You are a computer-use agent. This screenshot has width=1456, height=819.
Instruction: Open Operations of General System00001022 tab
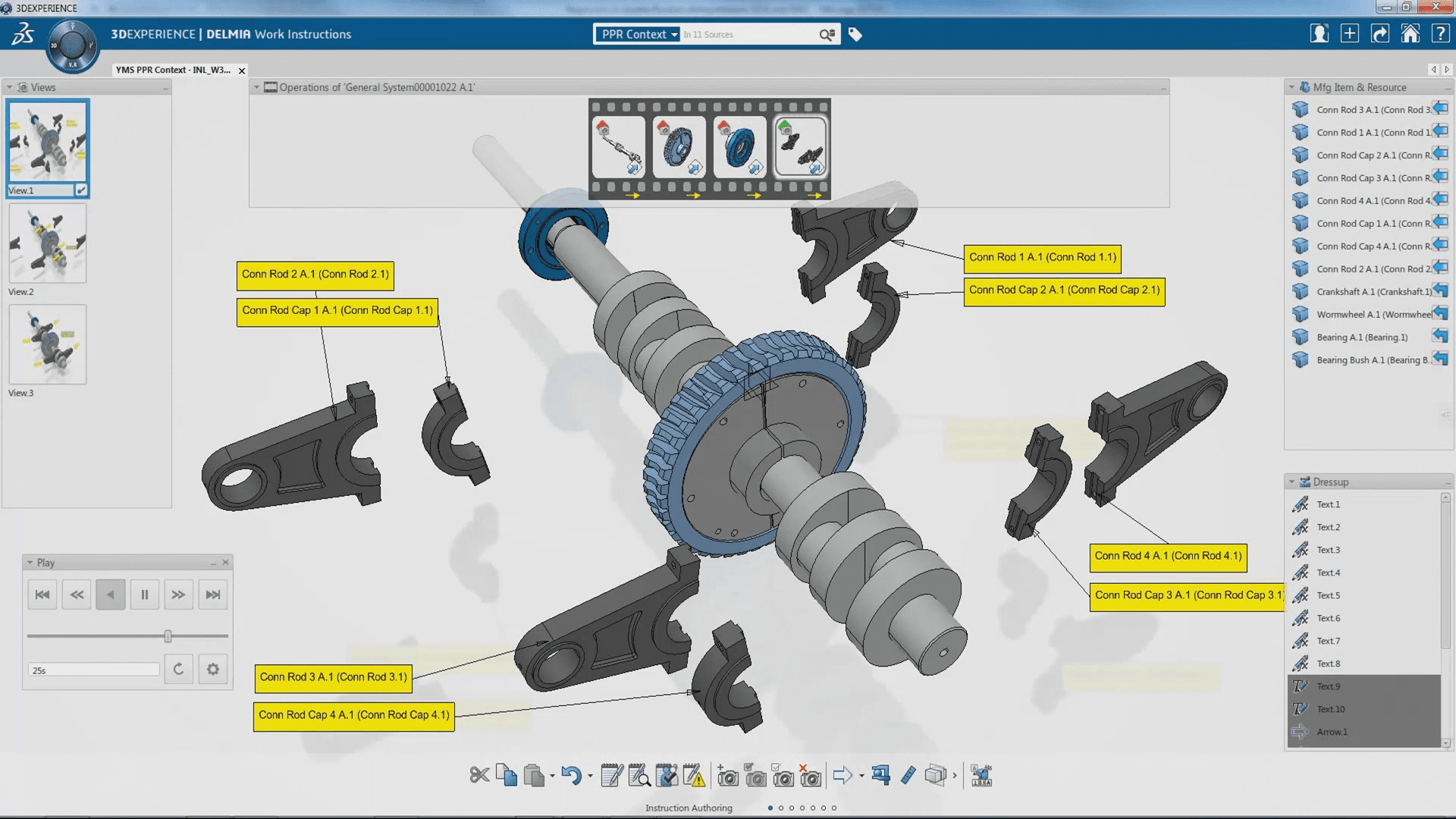(377, 87)
